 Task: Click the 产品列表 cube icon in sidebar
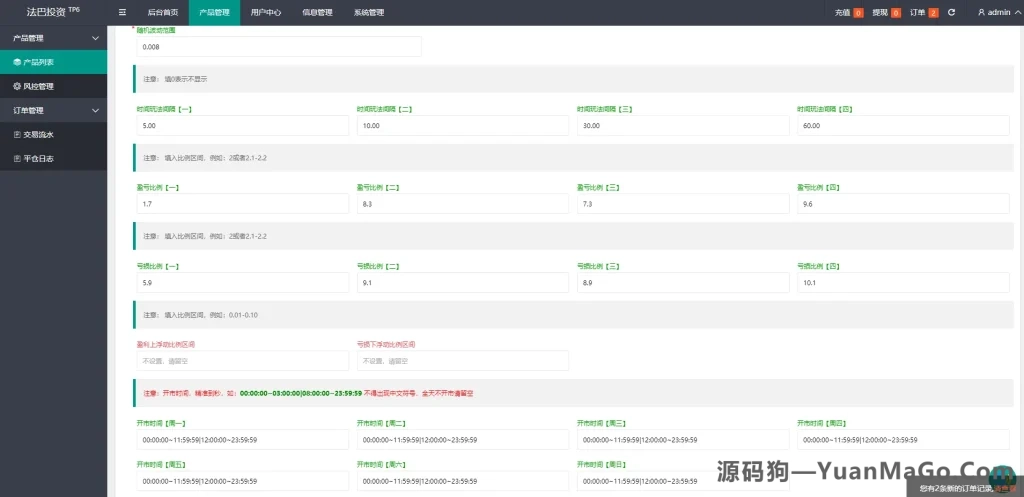[17, 62]
